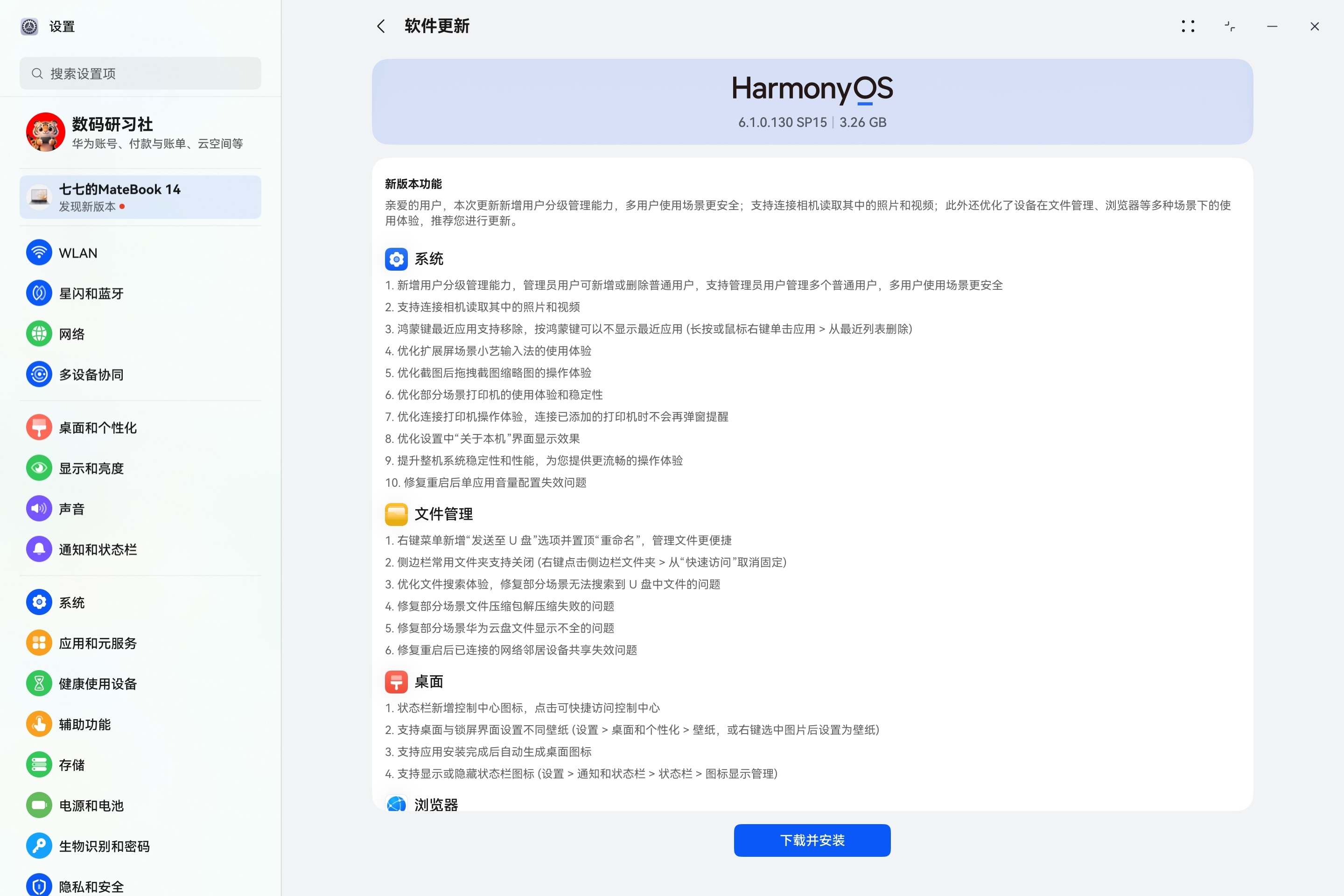Click the four-dot menu icon

1188,26
